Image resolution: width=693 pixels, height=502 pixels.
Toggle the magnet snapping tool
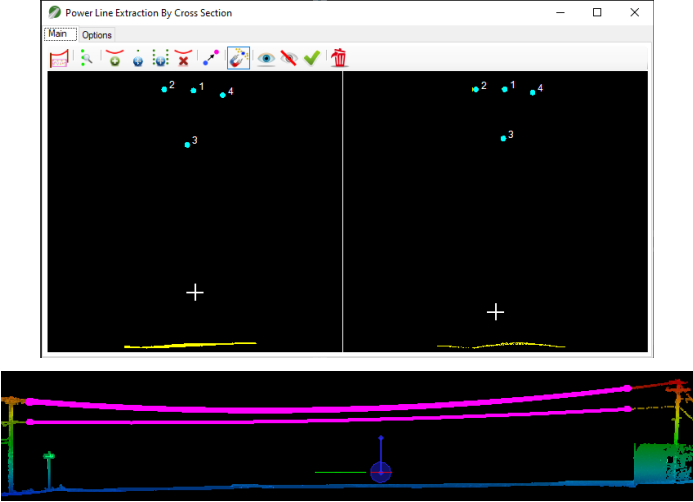(238, 59)
